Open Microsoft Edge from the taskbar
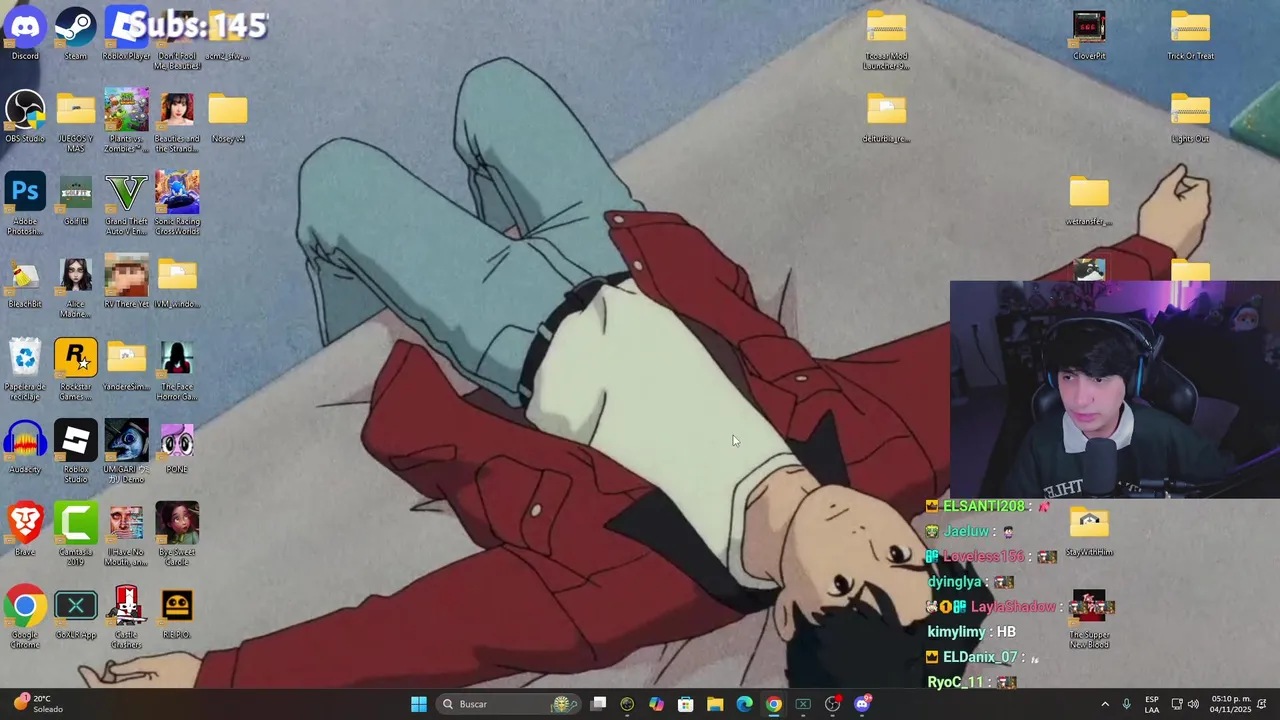The height and width of the screenshot is (720, 1280). click(x=744, y=704)
